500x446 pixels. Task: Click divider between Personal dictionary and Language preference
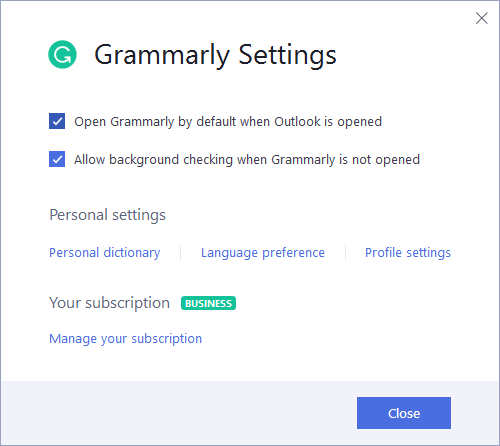[x=181, y=253]
